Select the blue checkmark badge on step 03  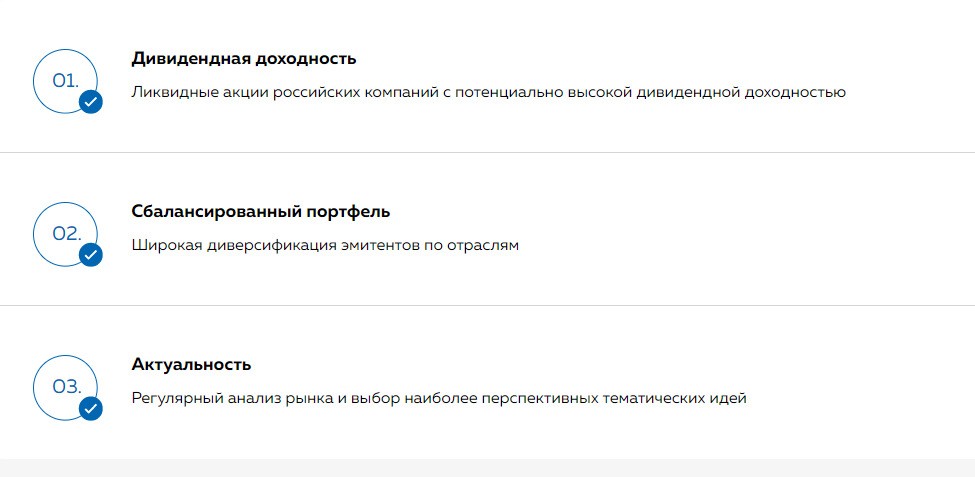pos(91,409)
